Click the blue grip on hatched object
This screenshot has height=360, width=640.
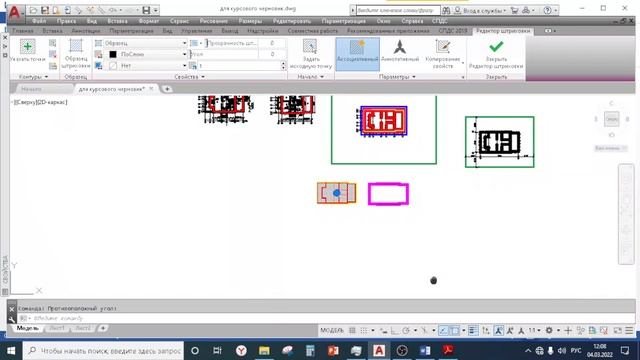coord(336,193)
